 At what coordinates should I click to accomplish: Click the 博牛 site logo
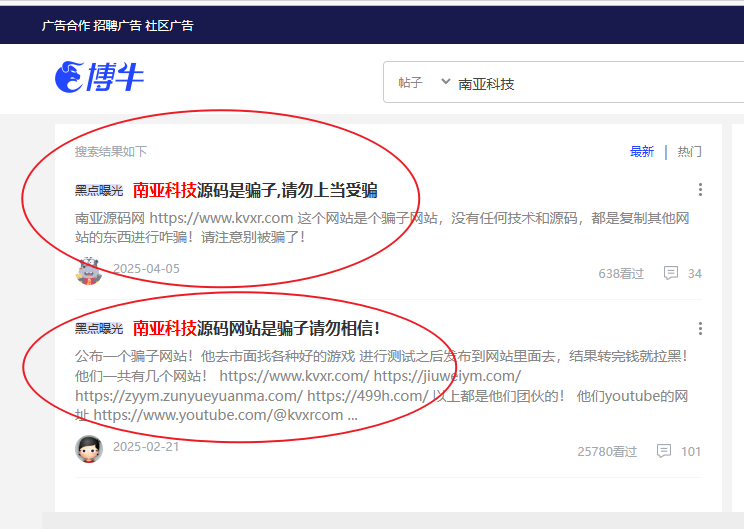[99, 76]
